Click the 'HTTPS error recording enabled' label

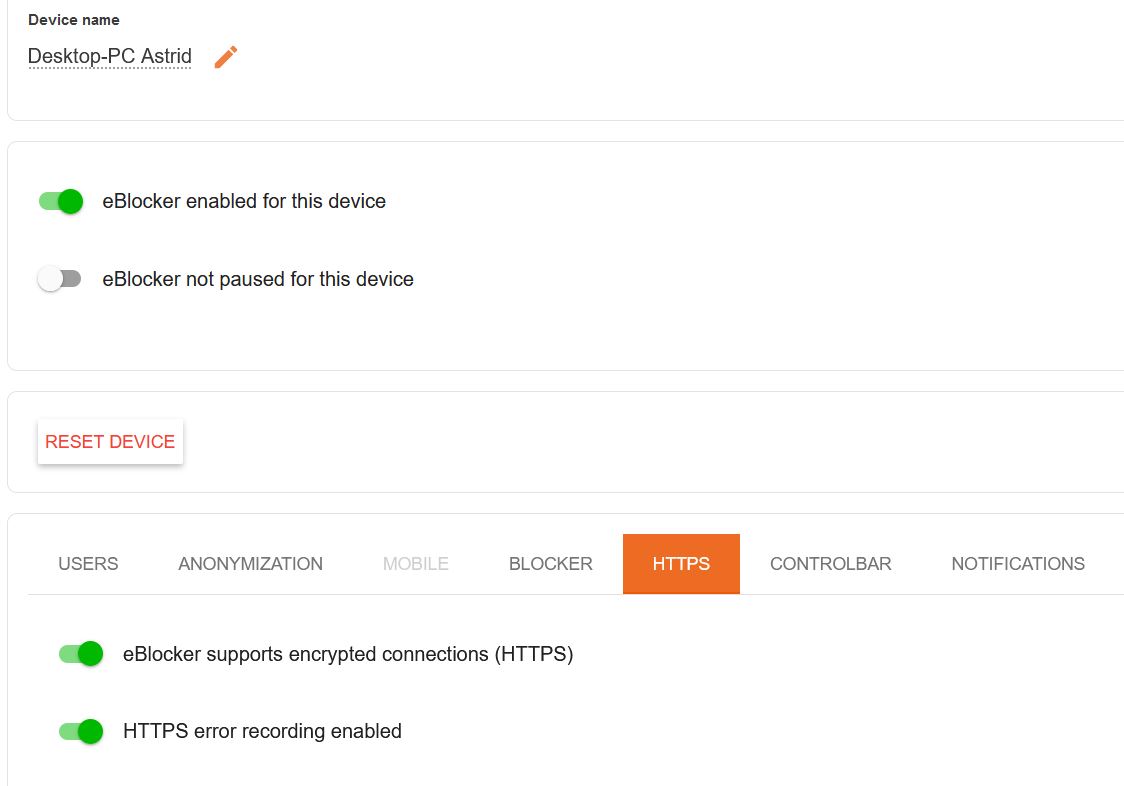(262, 731)
